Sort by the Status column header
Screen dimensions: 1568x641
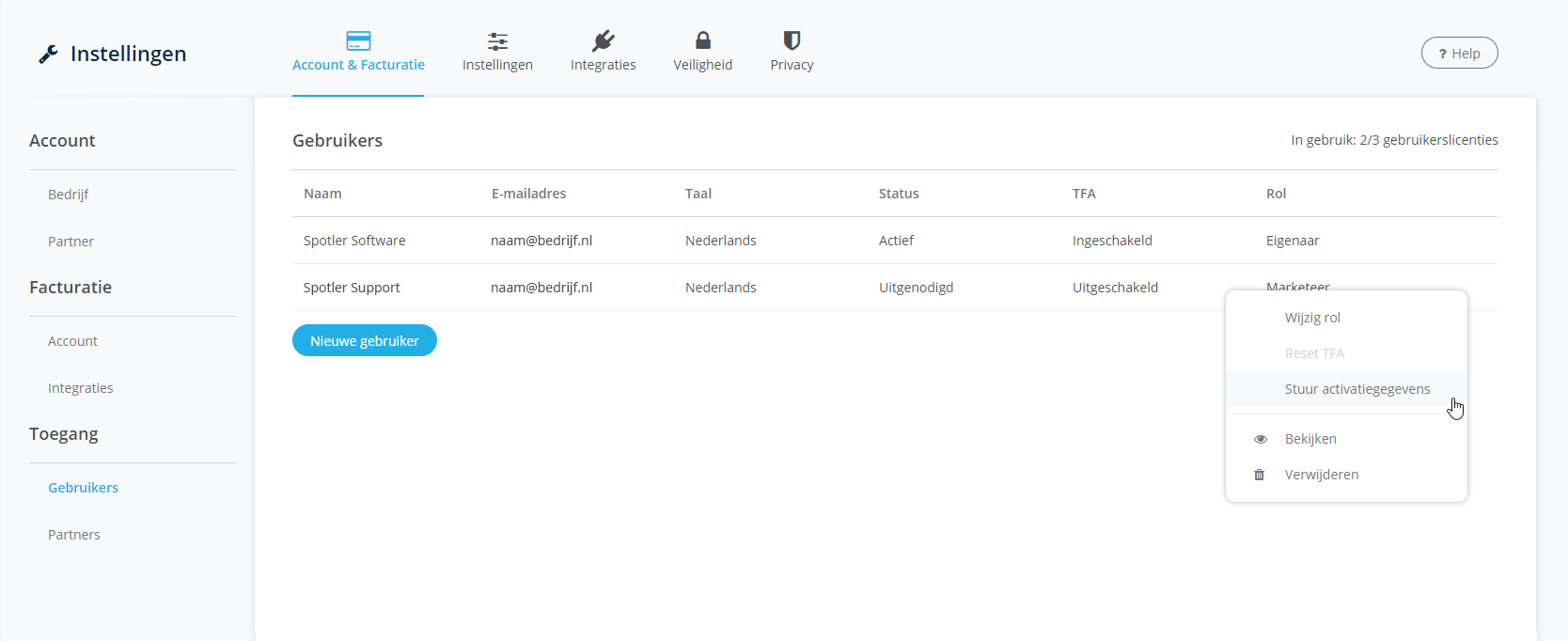898,194
